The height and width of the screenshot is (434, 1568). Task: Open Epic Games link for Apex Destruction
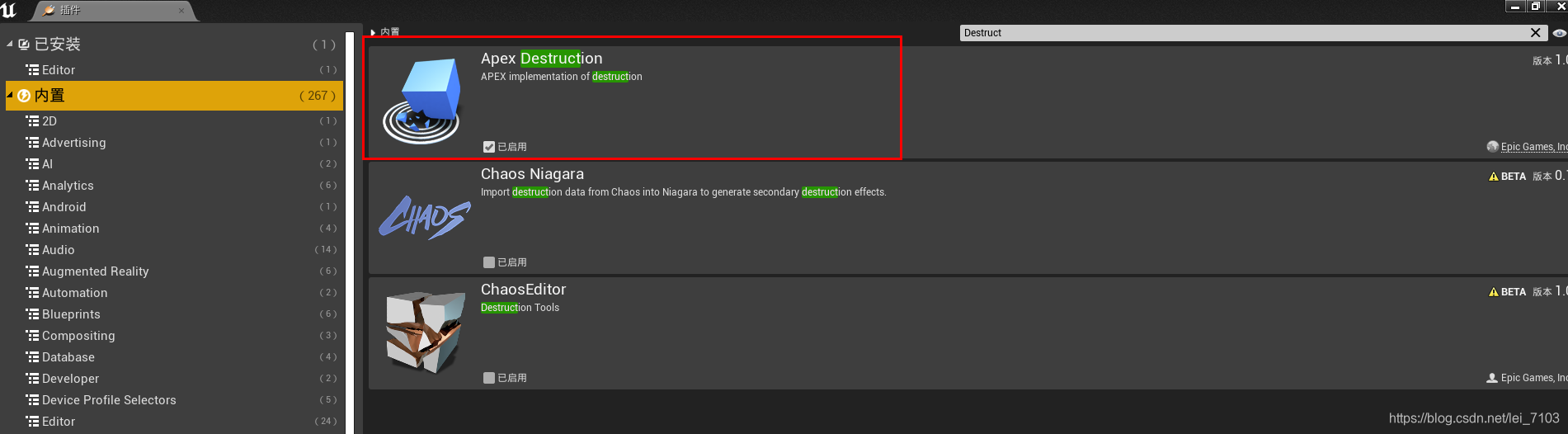coord(1533,147)
